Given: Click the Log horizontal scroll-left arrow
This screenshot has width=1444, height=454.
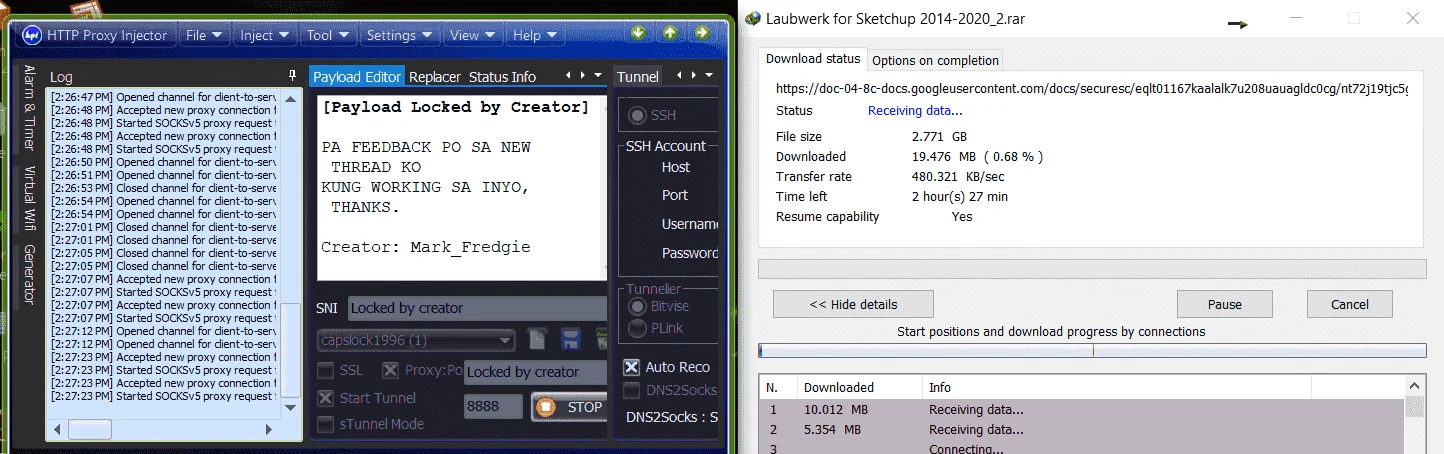Looking at the screenshot, I should pyautogui.click(x=58, y=429).
